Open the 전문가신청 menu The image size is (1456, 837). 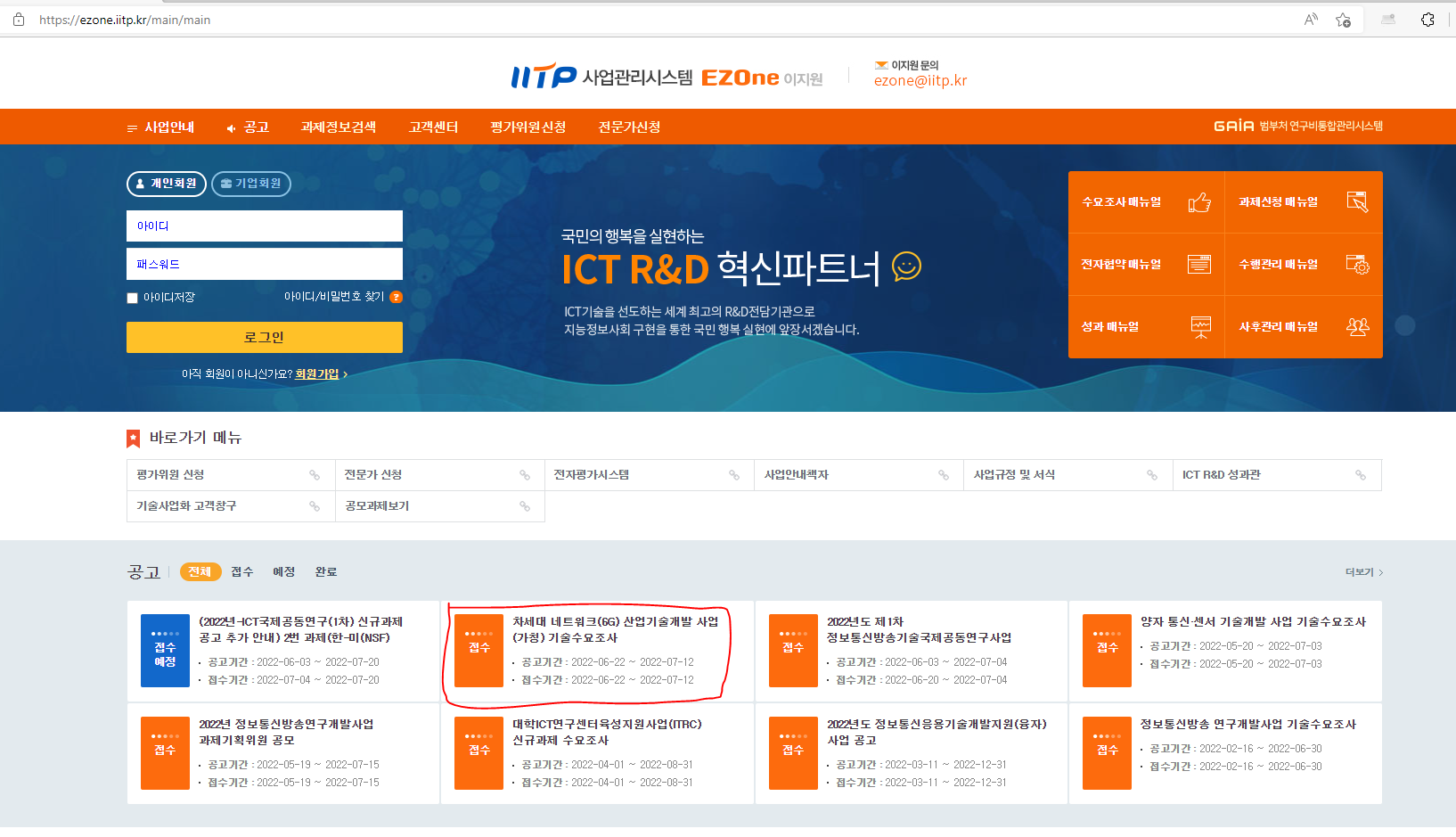pos(630,127)
